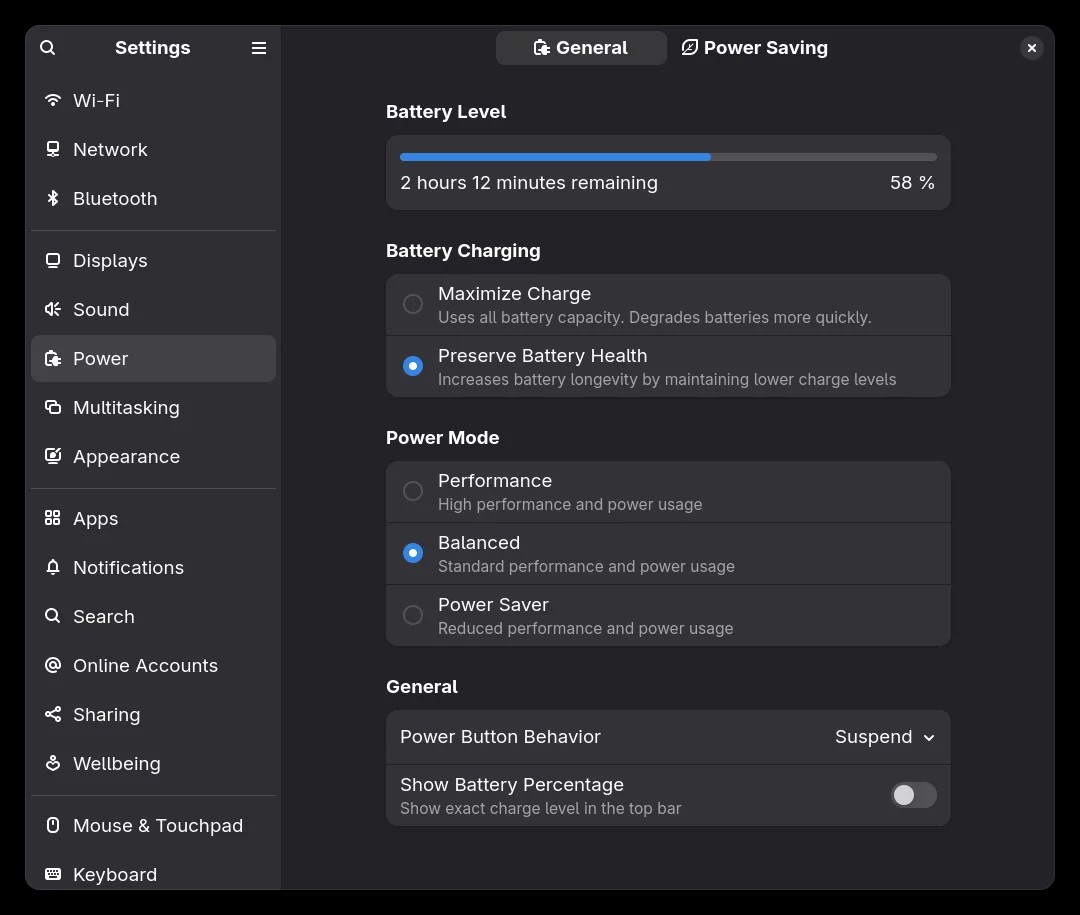Switch to the General tab
The height and width of the screenshot is (915, 1080).
581,48
